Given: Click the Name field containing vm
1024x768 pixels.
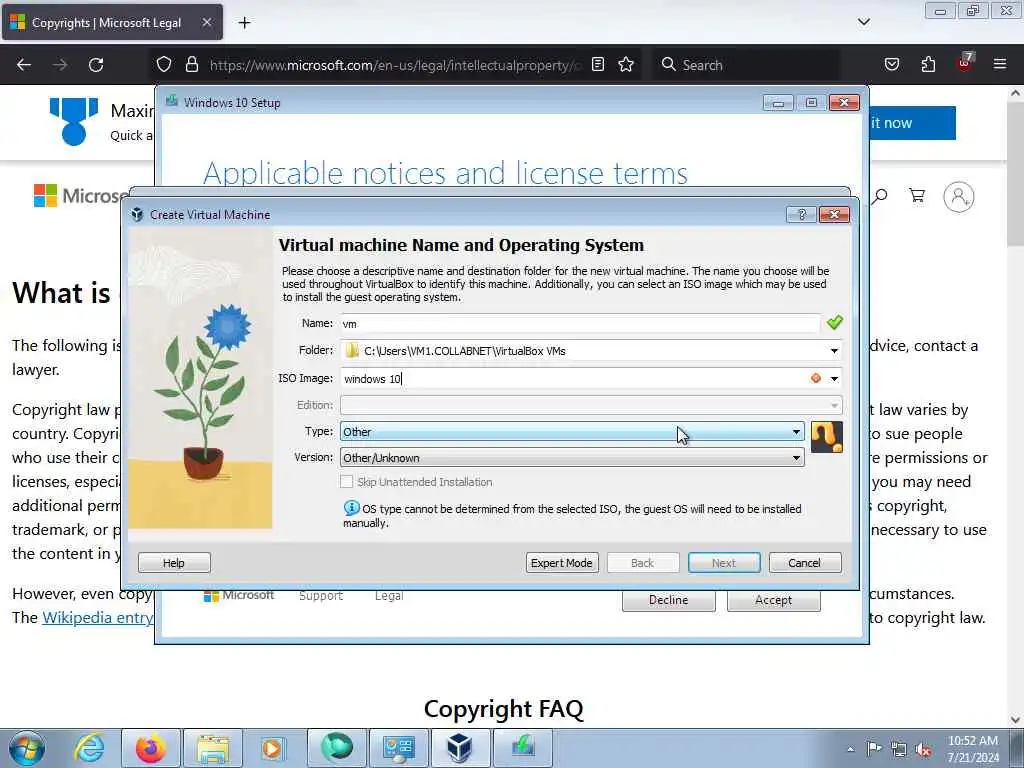Looking at the screenshot, I should click(x=580, y=323).
